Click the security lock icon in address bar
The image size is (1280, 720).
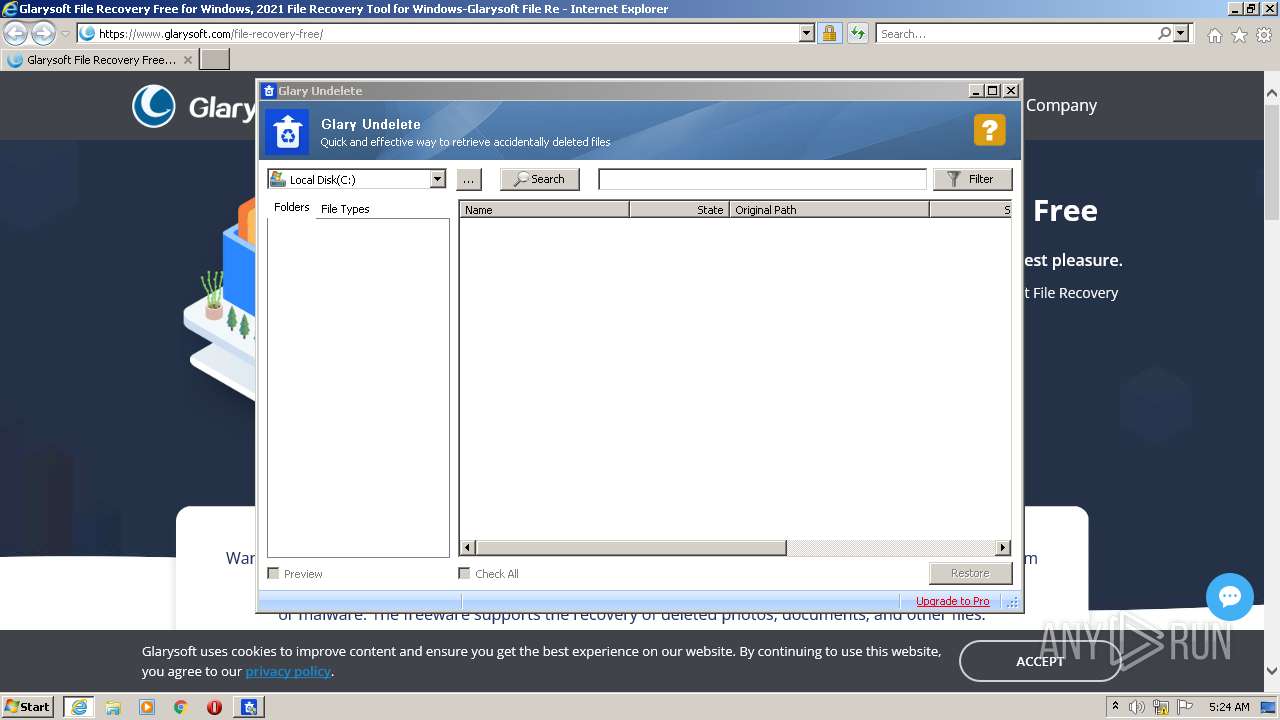click(x=829, y=33)
